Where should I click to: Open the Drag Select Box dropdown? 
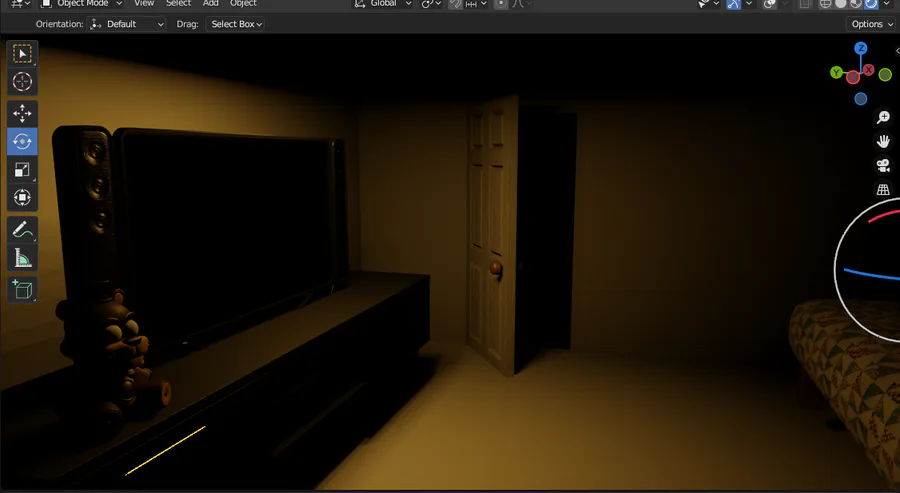(x=235, y=24)
